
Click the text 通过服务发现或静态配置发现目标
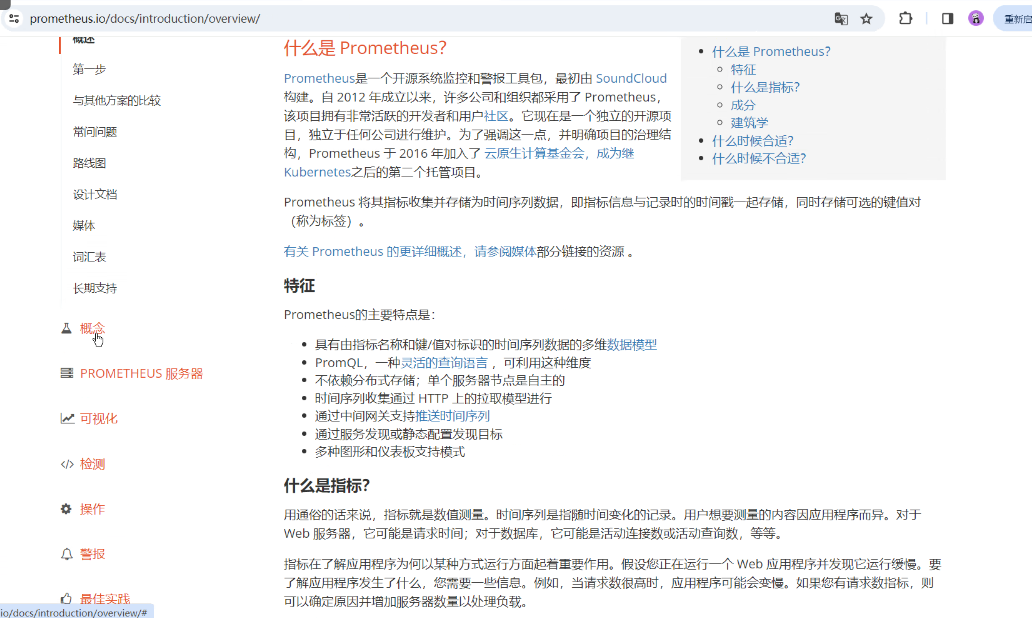(x=409, y=434)
